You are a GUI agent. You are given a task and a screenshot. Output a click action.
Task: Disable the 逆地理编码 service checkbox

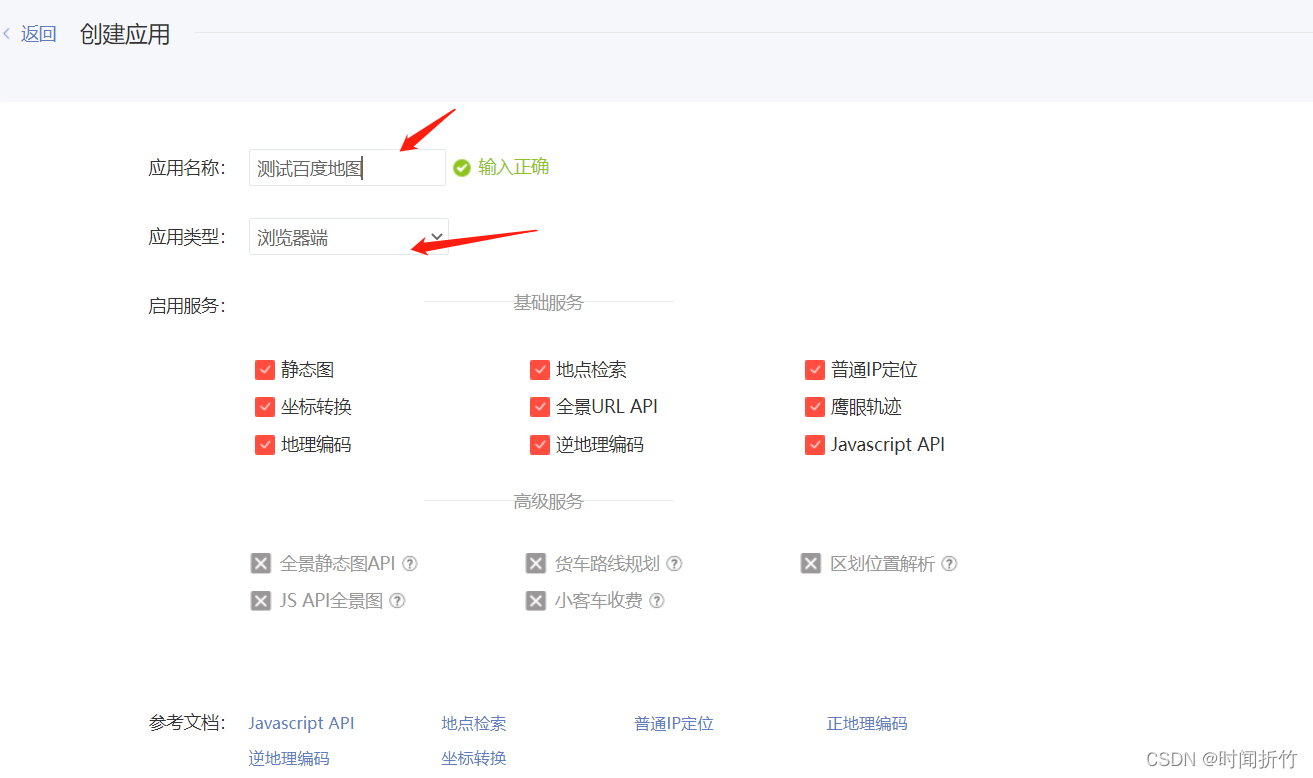click(540, 445)
